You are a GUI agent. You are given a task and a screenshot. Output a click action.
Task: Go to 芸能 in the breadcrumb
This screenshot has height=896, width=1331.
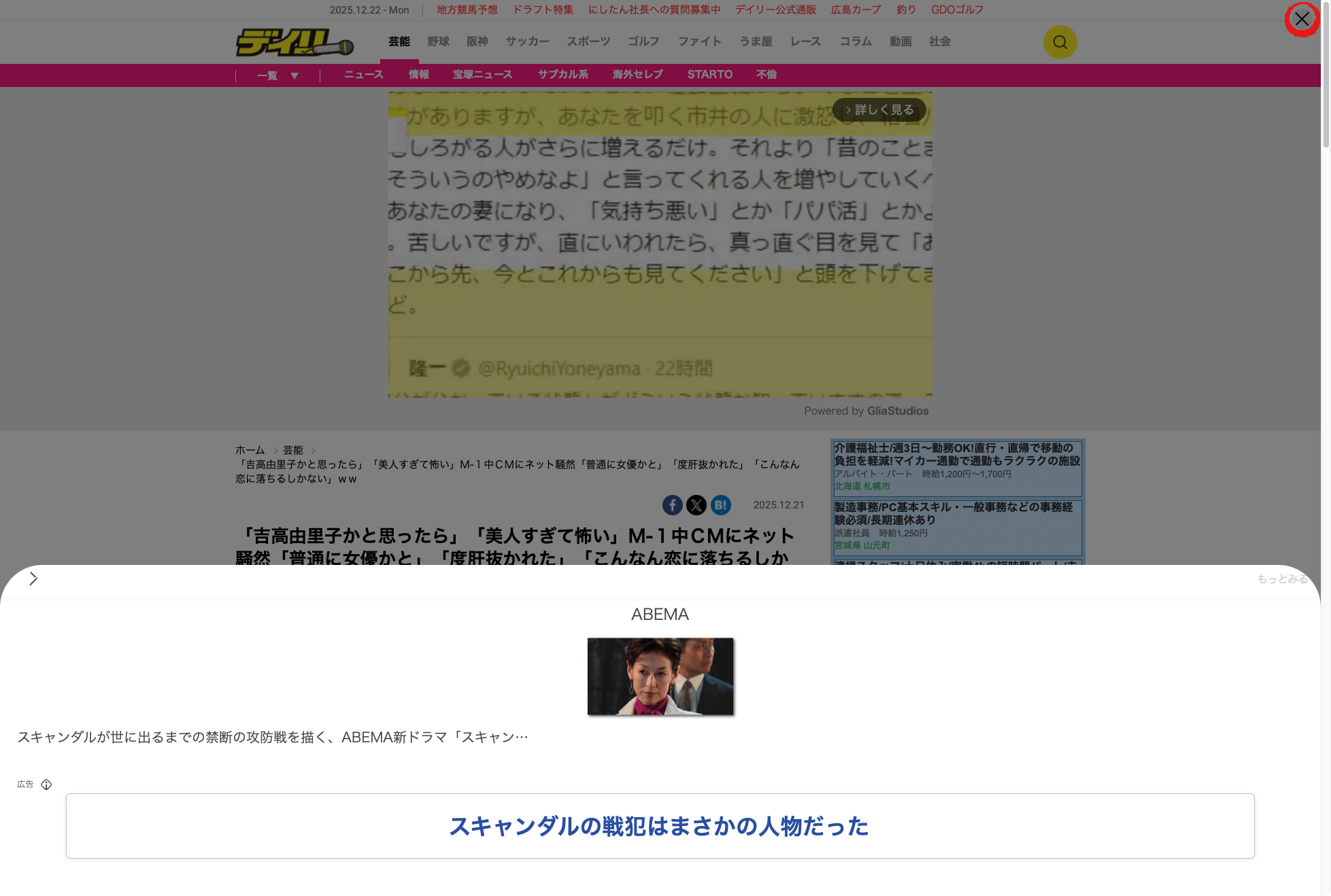(x=292, y=450)
